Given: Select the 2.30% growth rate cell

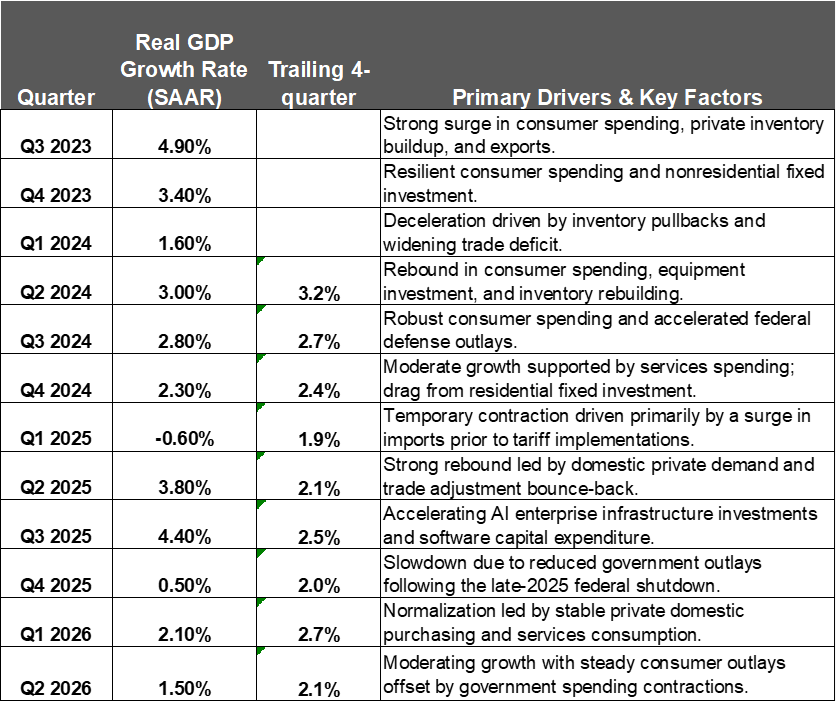Looking at the screenshot, I should [184, 378].
